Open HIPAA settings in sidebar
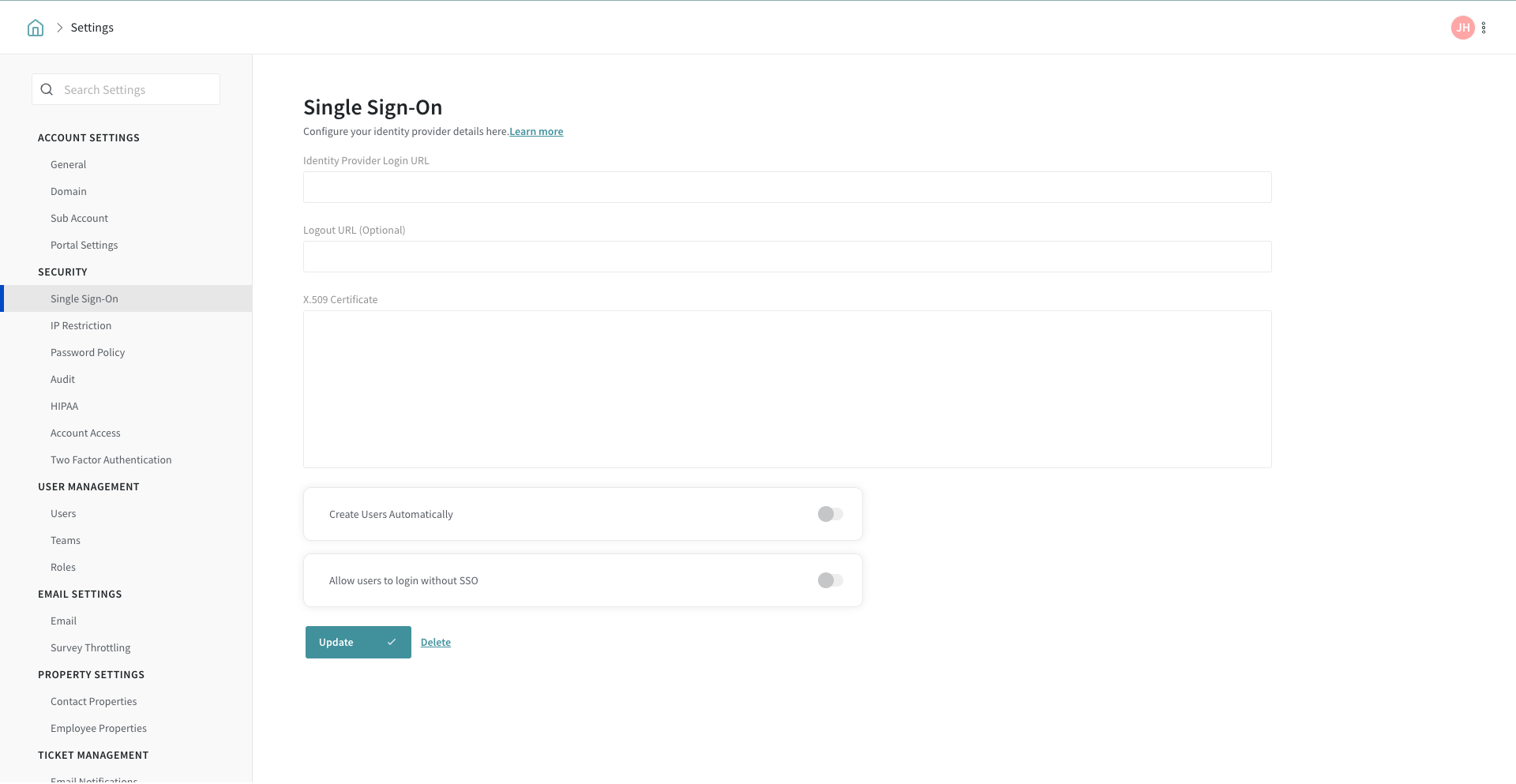Viewport: 1516px width, 784px height. 64,406
